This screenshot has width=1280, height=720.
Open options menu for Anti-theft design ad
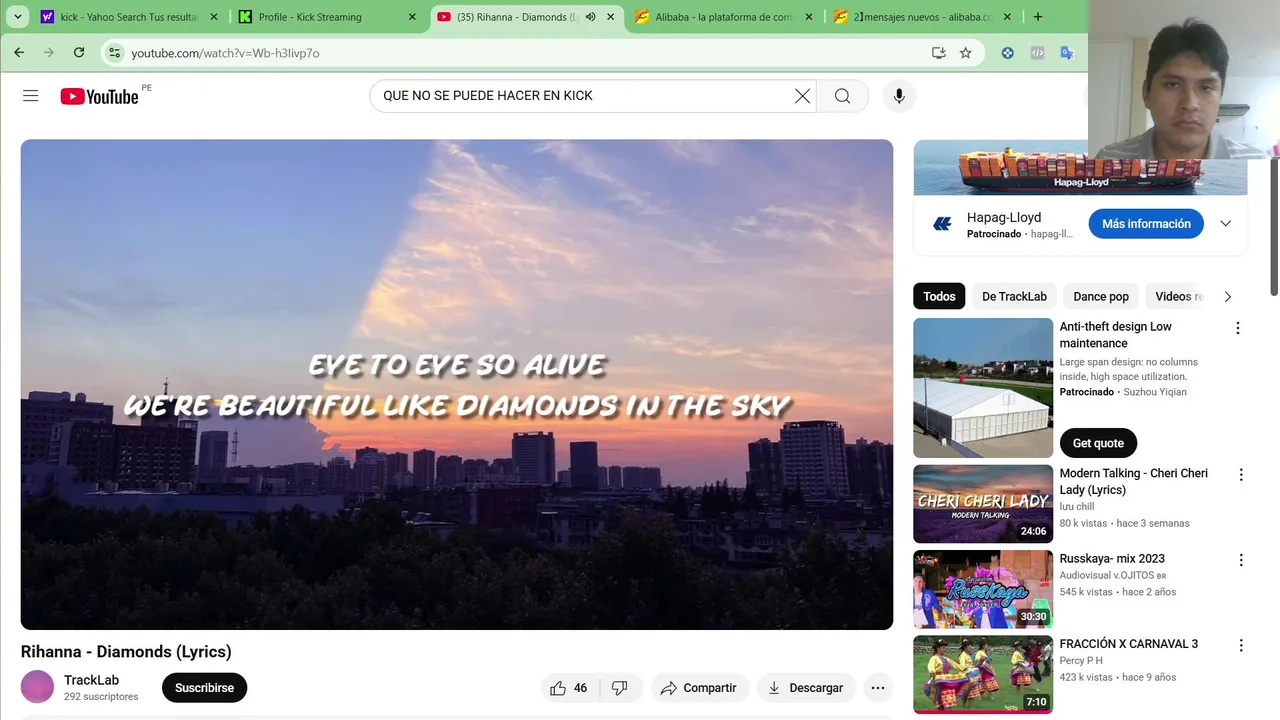pos(1237,328)
